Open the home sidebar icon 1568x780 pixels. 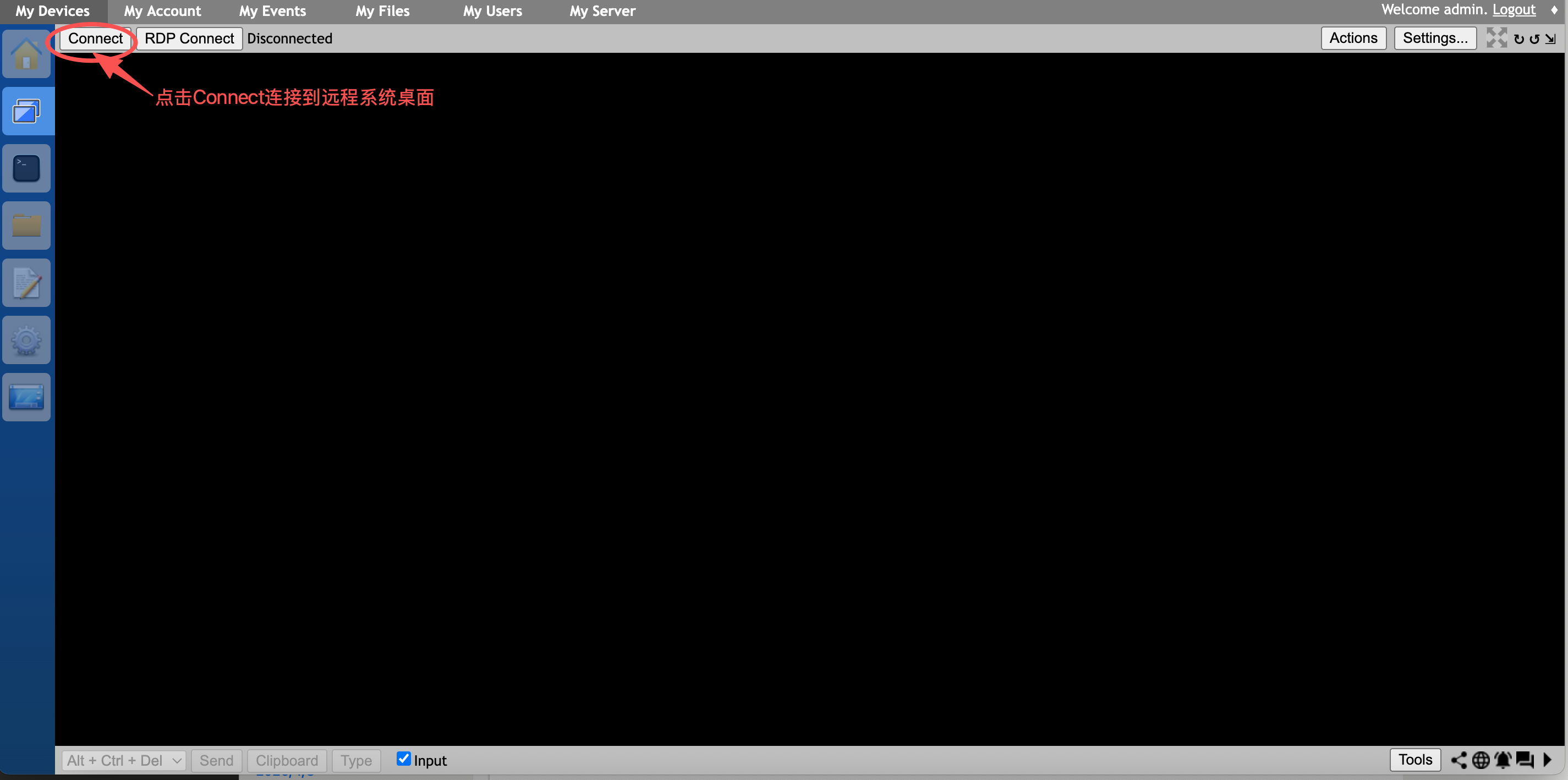click(x=26, y=53)
